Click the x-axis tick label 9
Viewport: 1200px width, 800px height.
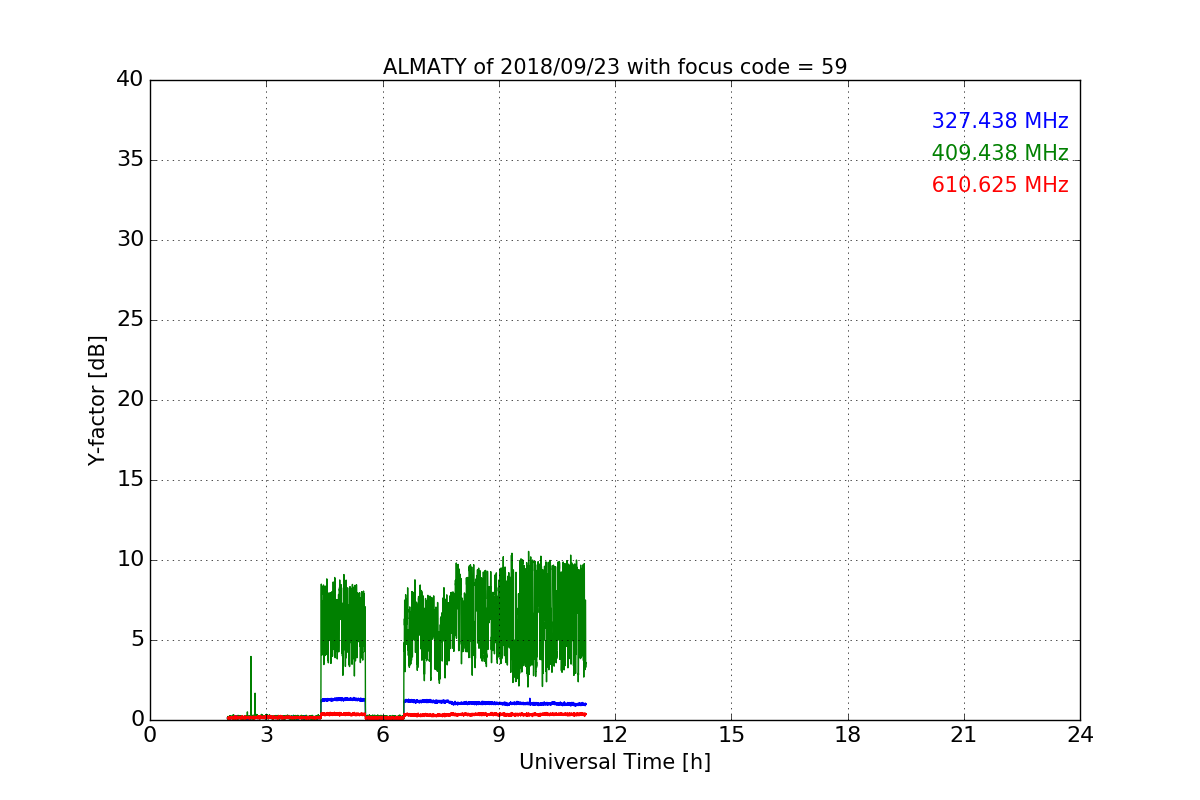point(499,735)
